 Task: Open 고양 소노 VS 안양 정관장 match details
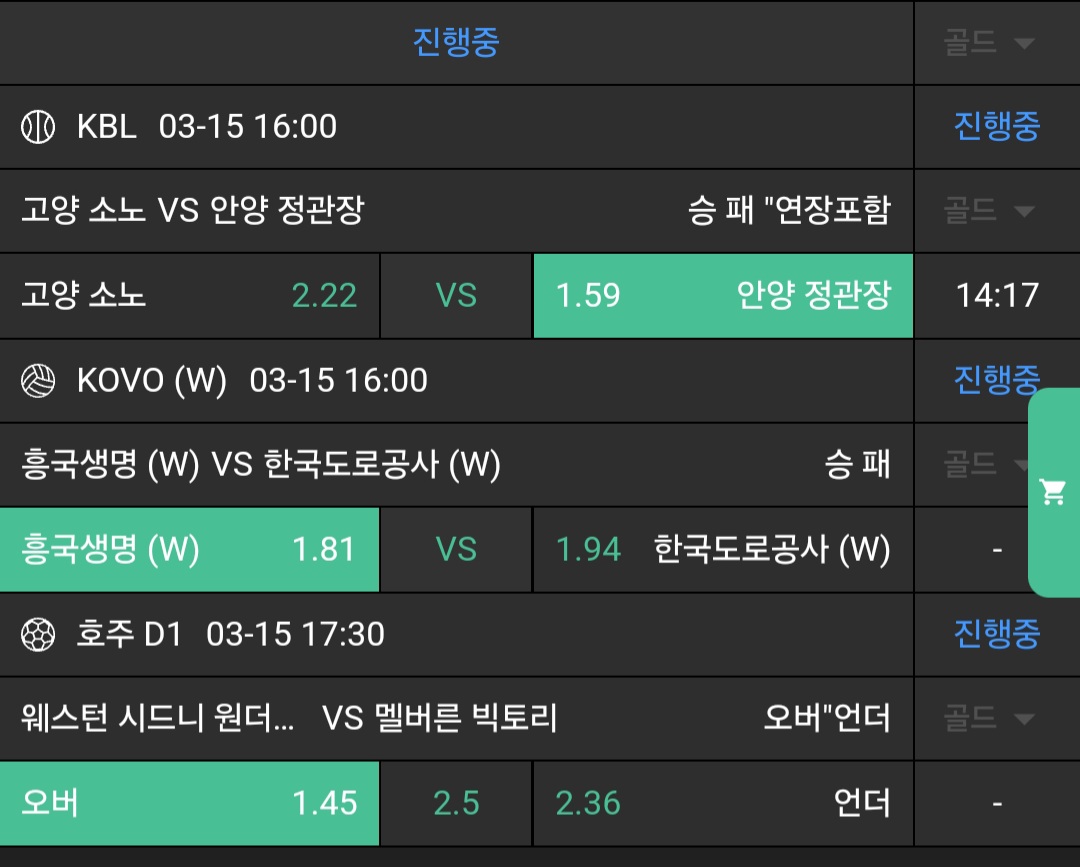193,211
